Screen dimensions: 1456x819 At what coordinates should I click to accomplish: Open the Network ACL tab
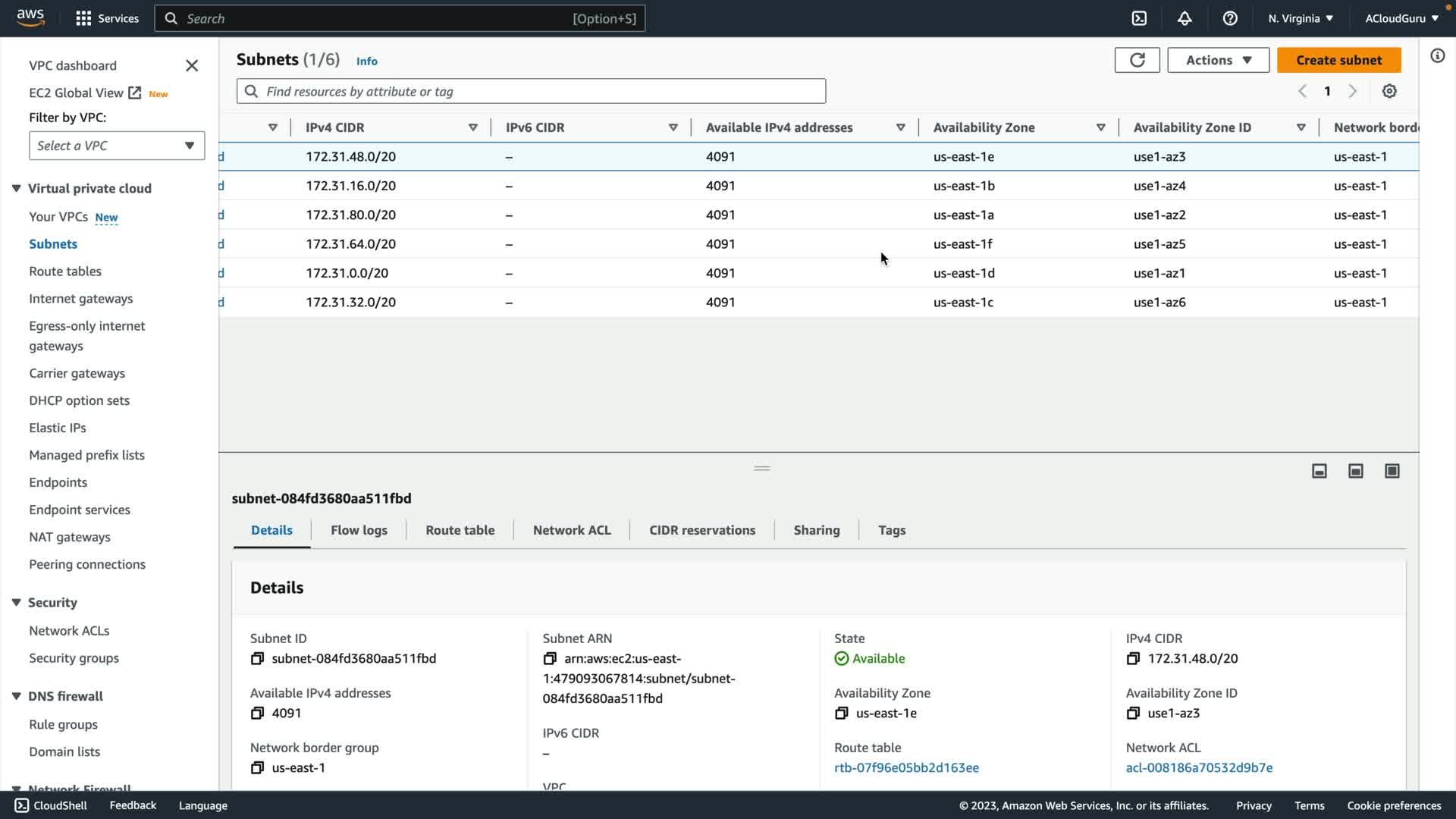point(571,530)
